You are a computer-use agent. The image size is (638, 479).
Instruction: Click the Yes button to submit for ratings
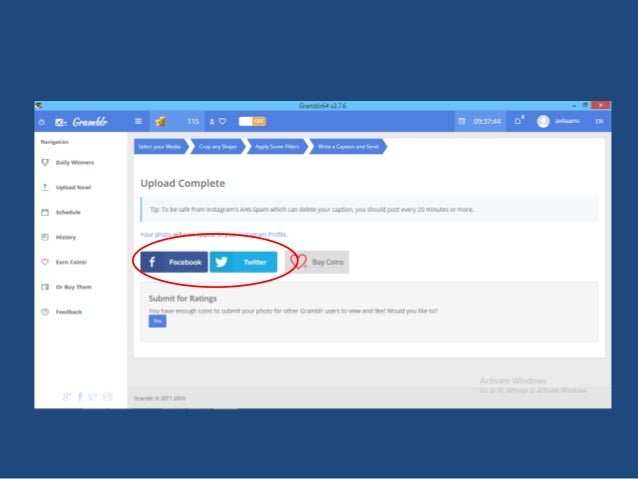[x=157, y=321]
